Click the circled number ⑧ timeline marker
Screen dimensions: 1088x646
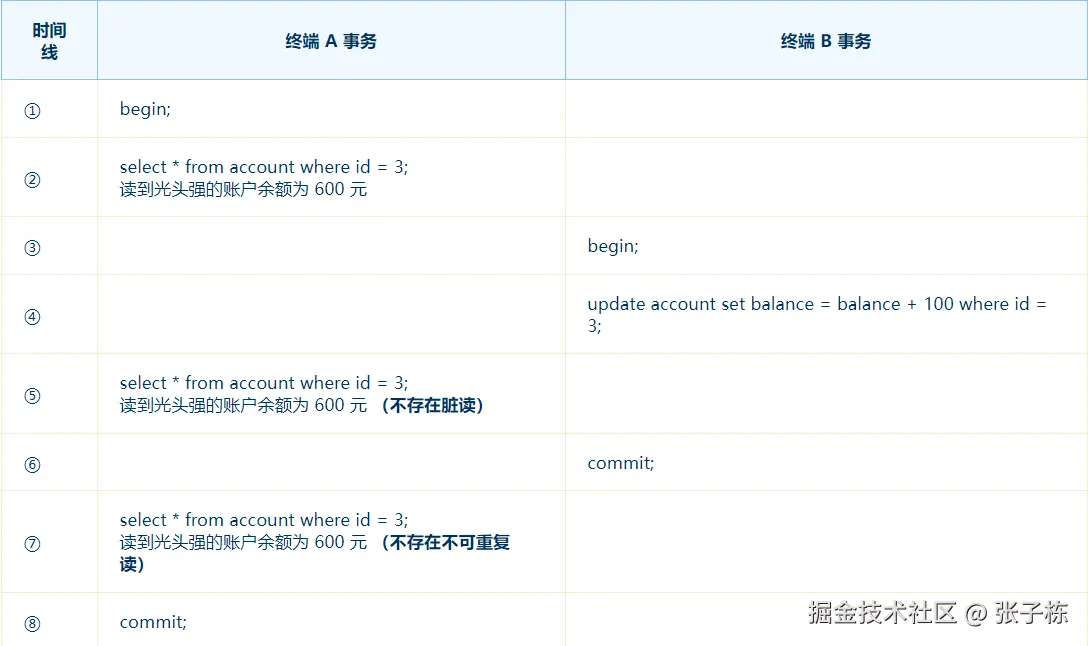[x=33, y=623]
